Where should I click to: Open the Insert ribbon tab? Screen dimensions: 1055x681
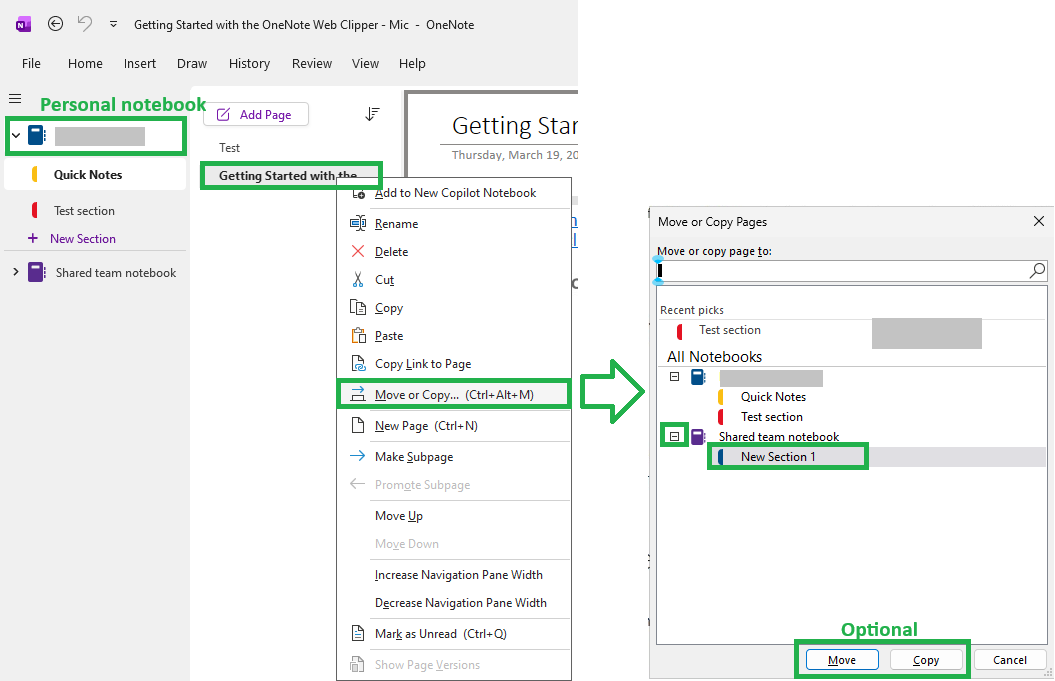coord(139,63)
